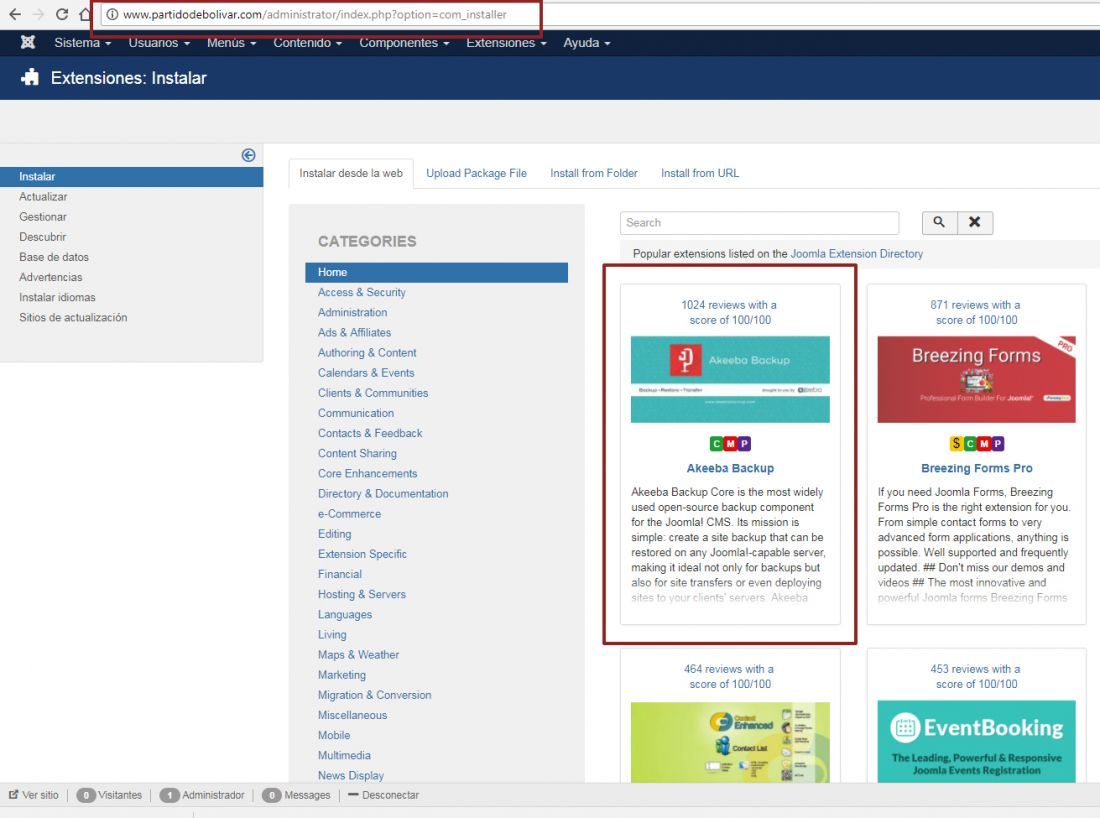This screenshot has width=1100, height=818.
Task: Click the Akeeba Backup title link
Action: coord(730,468)
